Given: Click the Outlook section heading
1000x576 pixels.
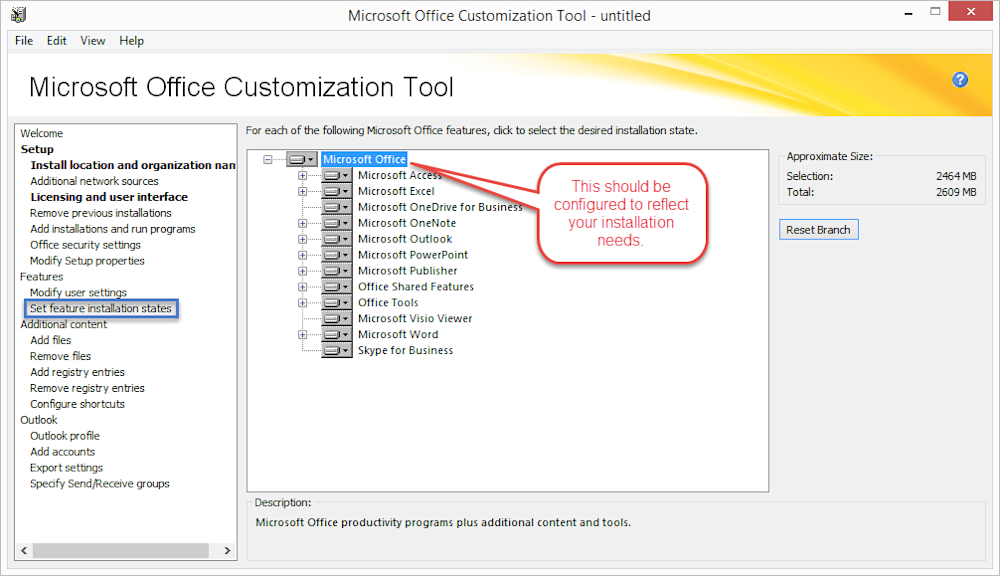Looking at the screenshot, I should click(x=39, y=420).
